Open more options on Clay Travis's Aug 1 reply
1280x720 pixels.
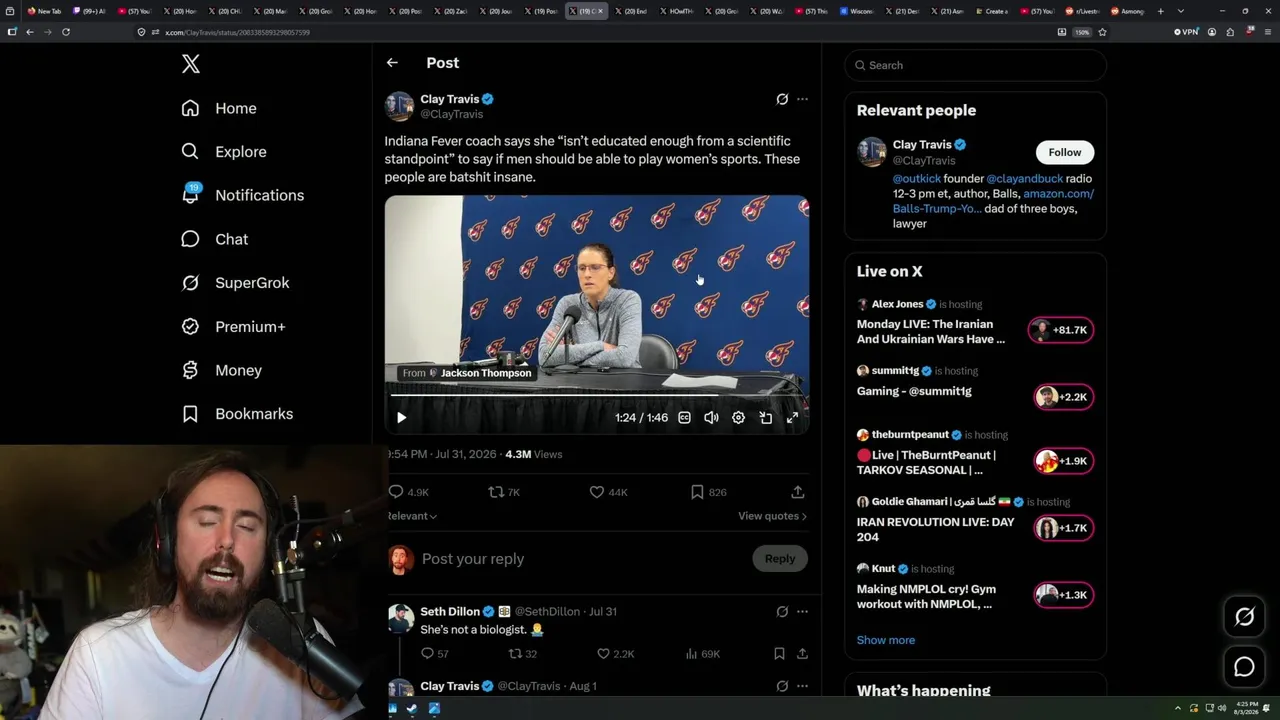click(802, 686)
